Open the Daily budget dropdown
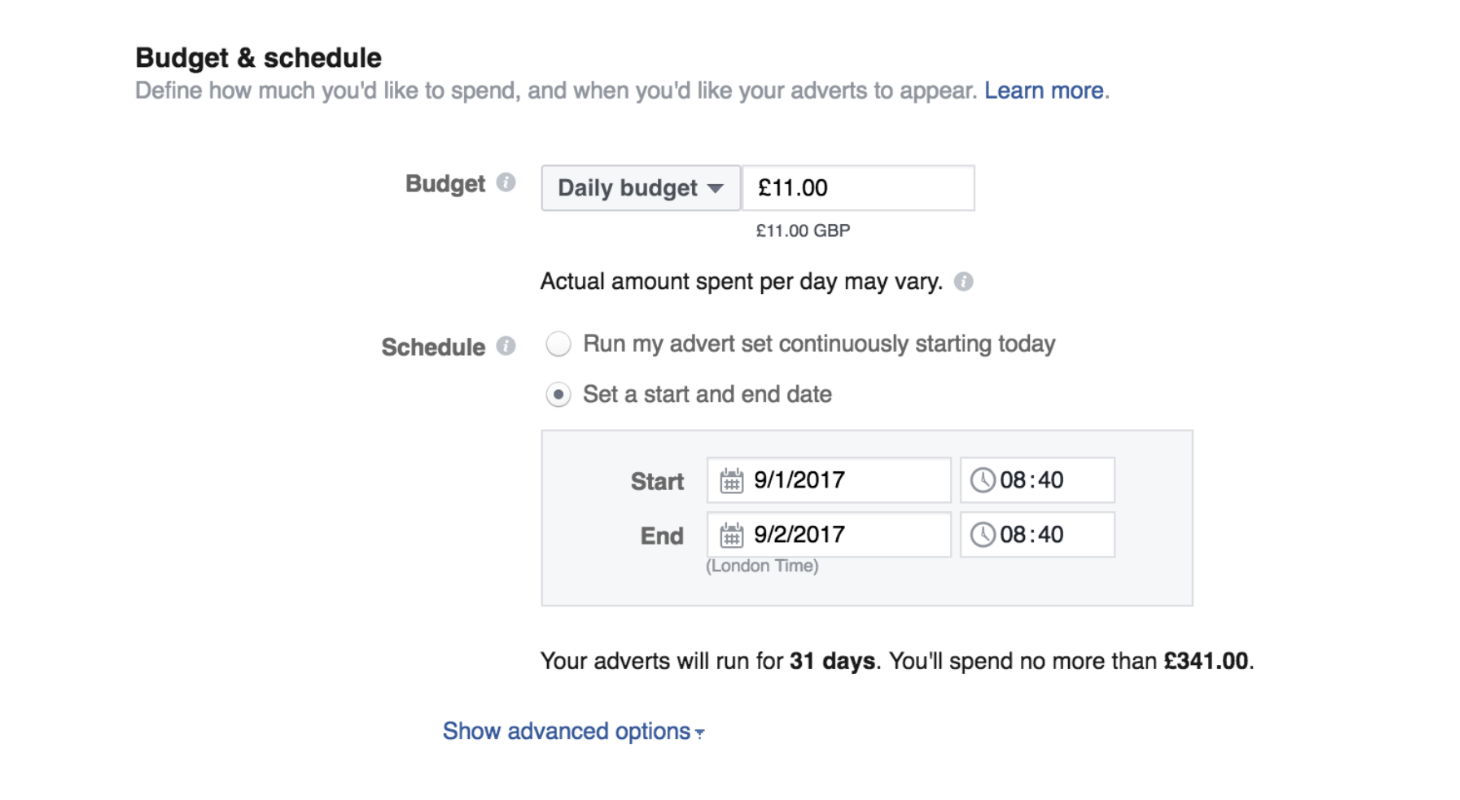The image size is (1460, 800). [641, 188]
